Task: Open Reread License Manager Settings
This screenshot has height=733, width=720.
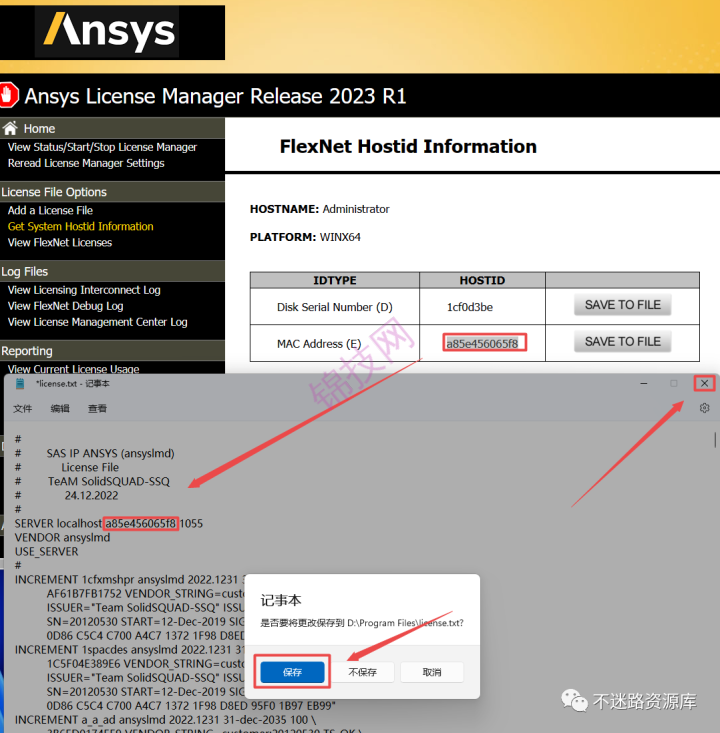Action: pyautogui.click(x=86, y=163)
